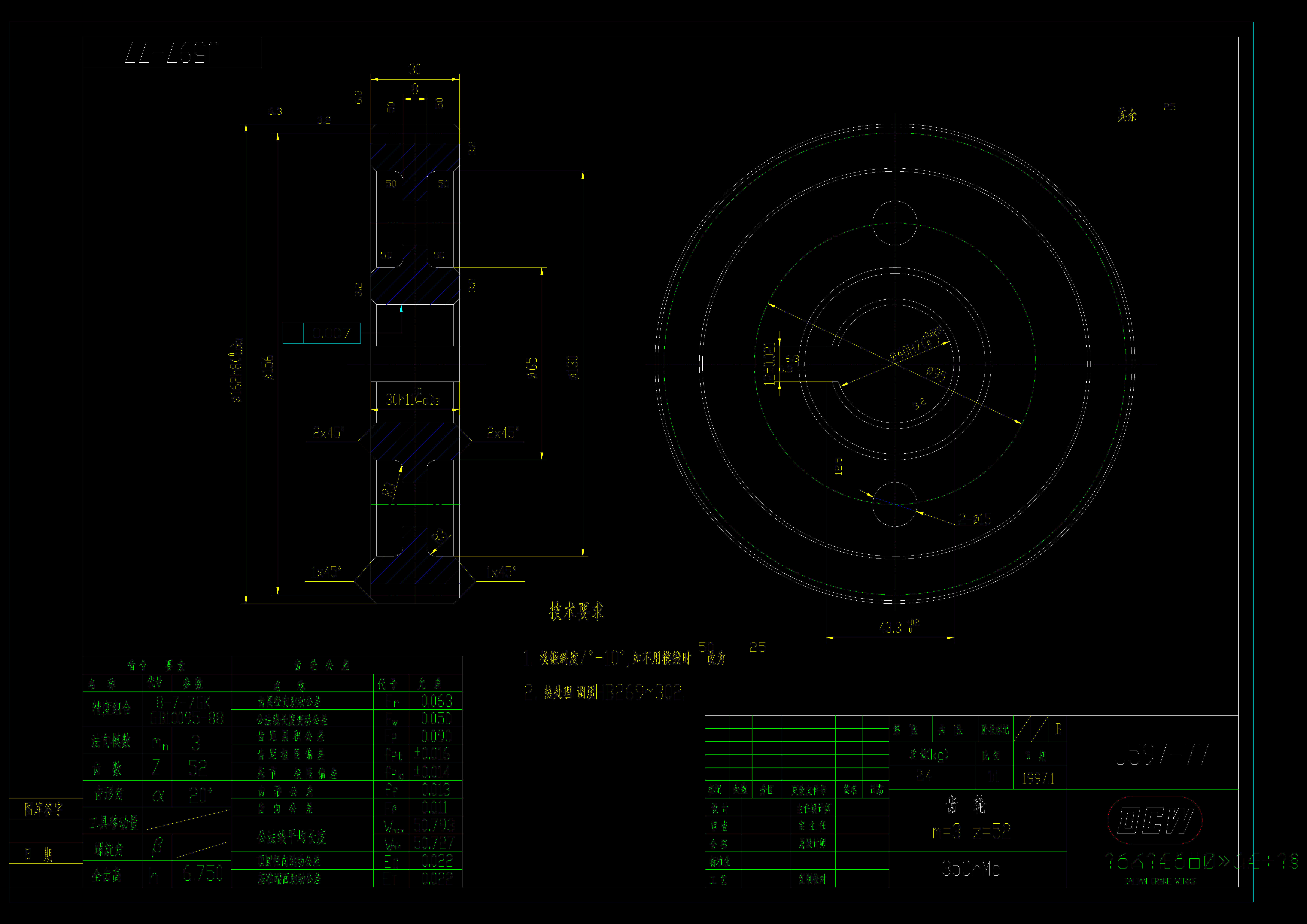Select the scale value 1:1

993,776
